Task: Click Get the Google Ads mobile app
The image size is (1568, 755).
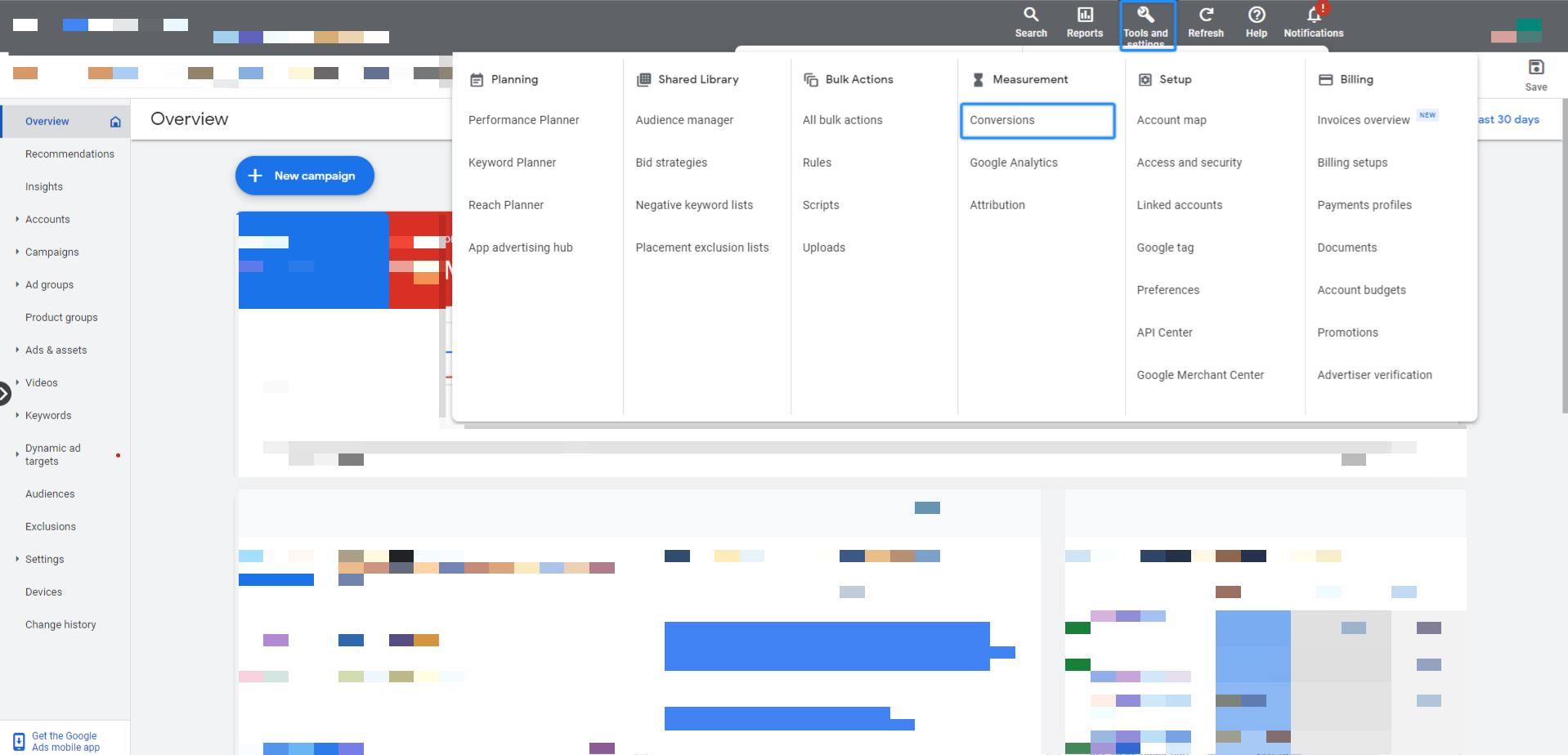Action: coord(65,741)
